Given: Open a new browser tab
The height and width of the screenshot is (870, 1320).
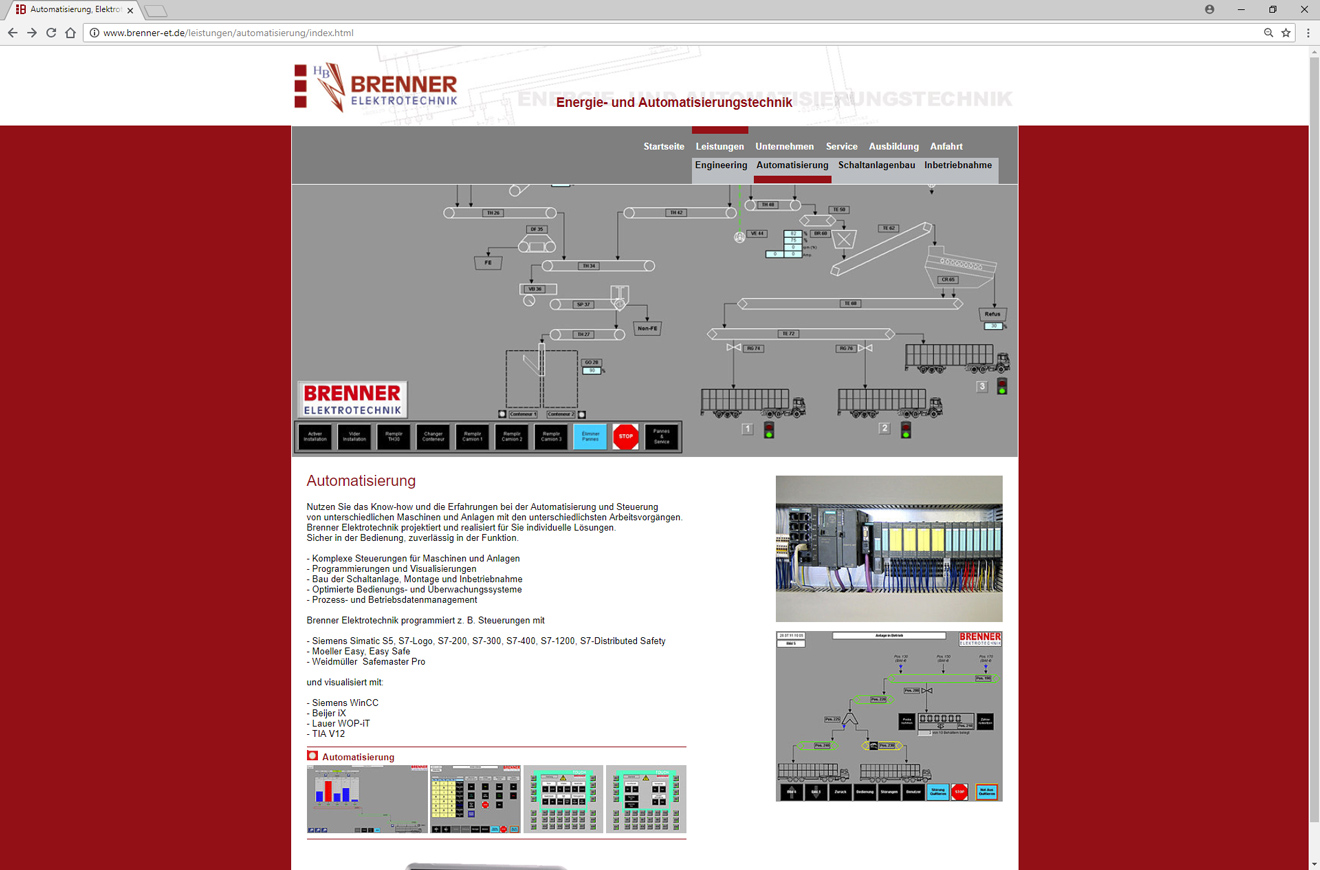Looking at the screenshot, I should coord(156,11).
